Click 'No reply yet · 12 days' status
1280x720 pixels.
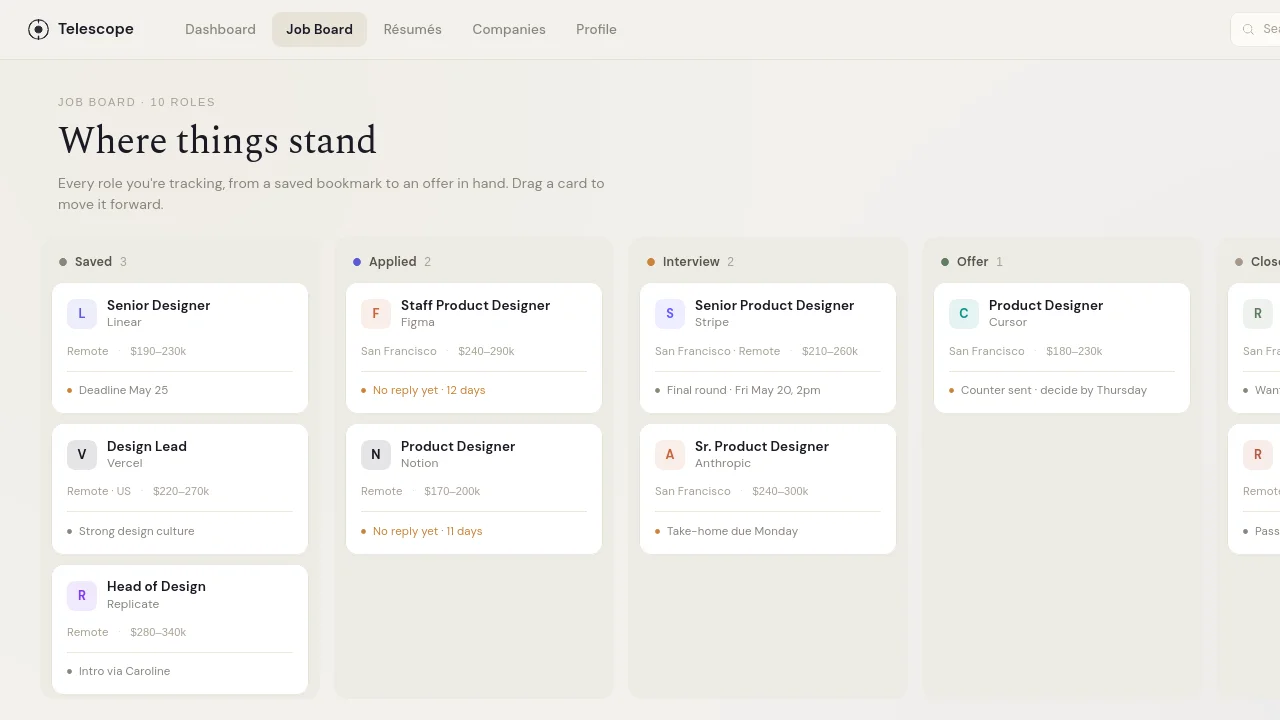pos(429,390)
